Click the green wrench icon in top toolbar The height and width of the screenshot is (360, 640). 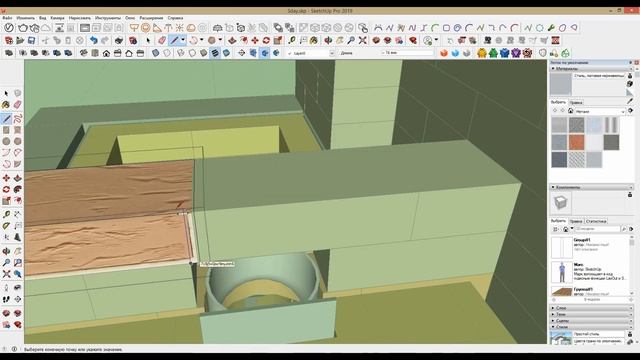551,28
